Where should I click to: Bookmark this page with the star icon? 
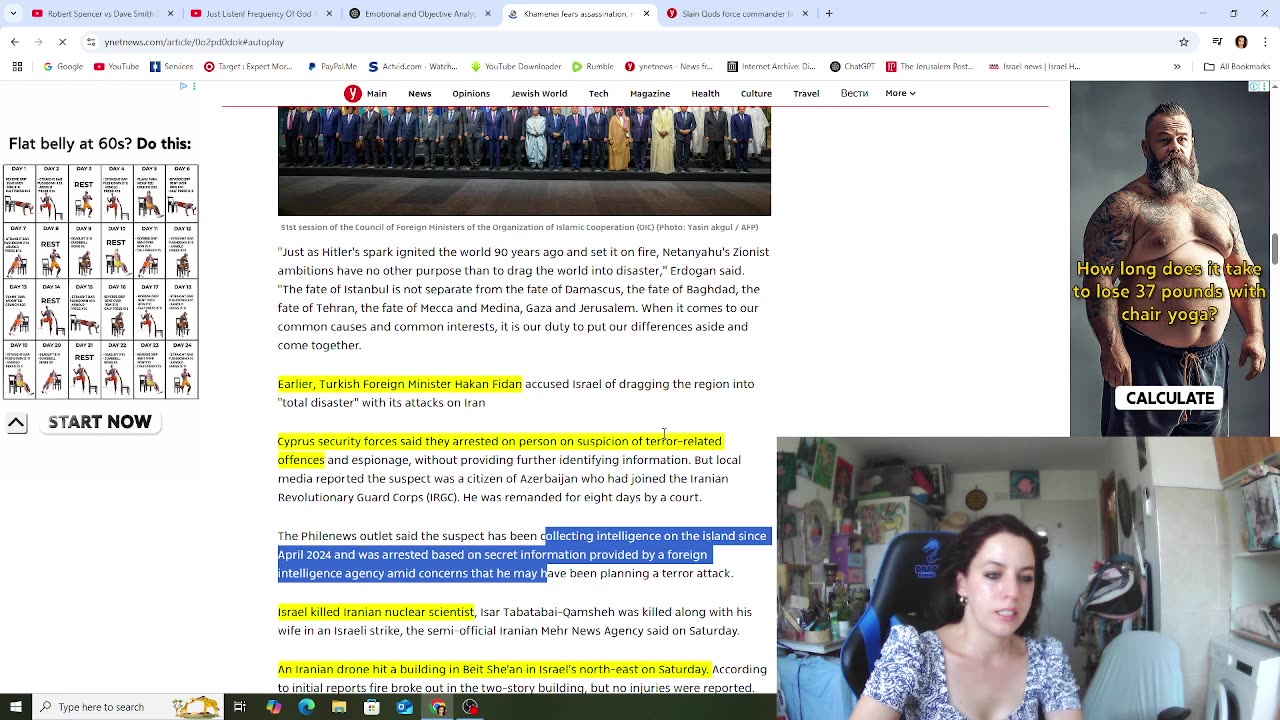point(1184,42)
